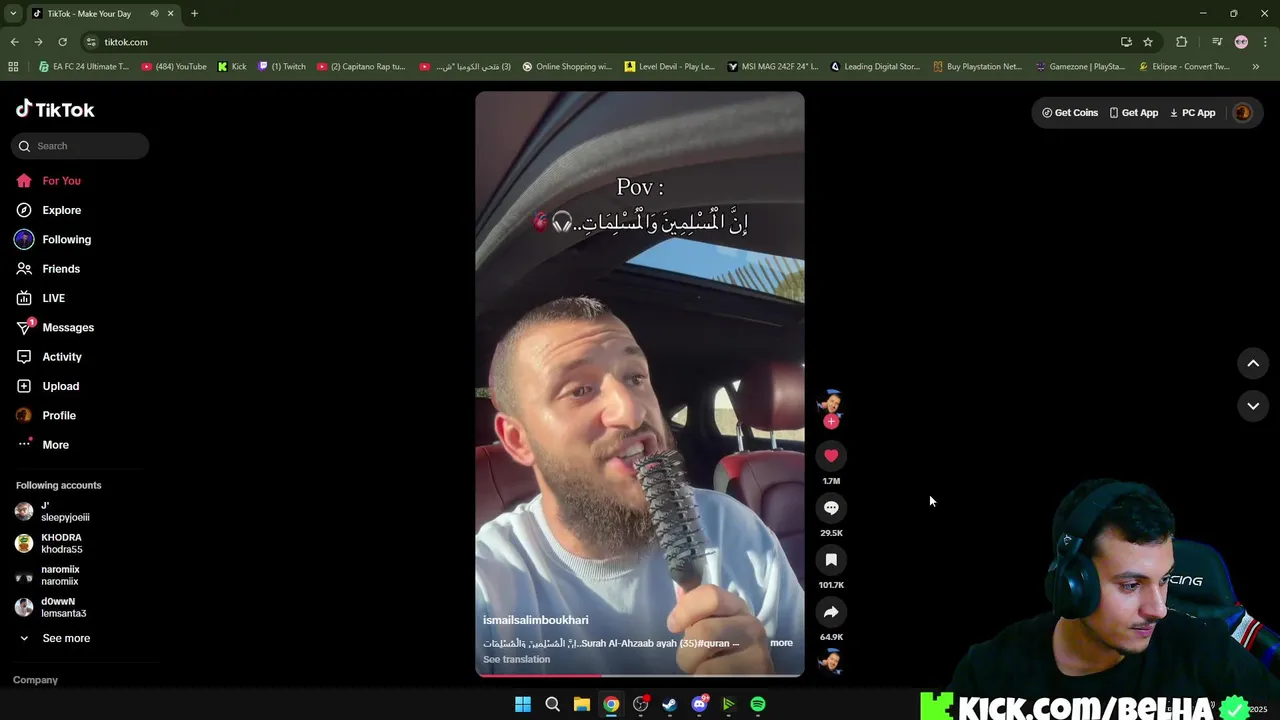Screen dimensions: 1280x720
Task: Open Discord from the taskbar
Action: click(699, 704)
